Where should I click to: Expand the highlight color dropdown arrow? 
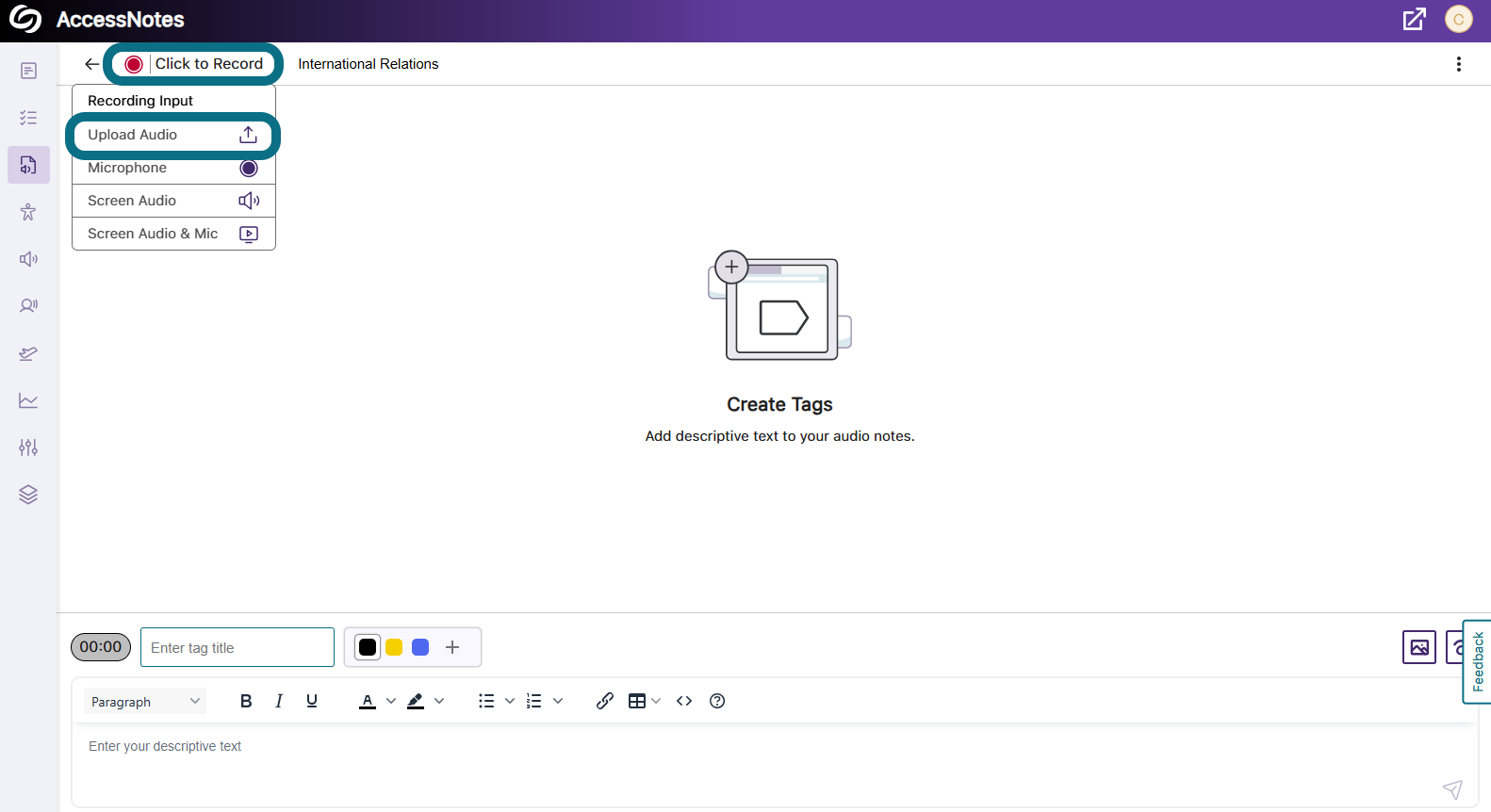pyautogui.click(x=439, y=701)
